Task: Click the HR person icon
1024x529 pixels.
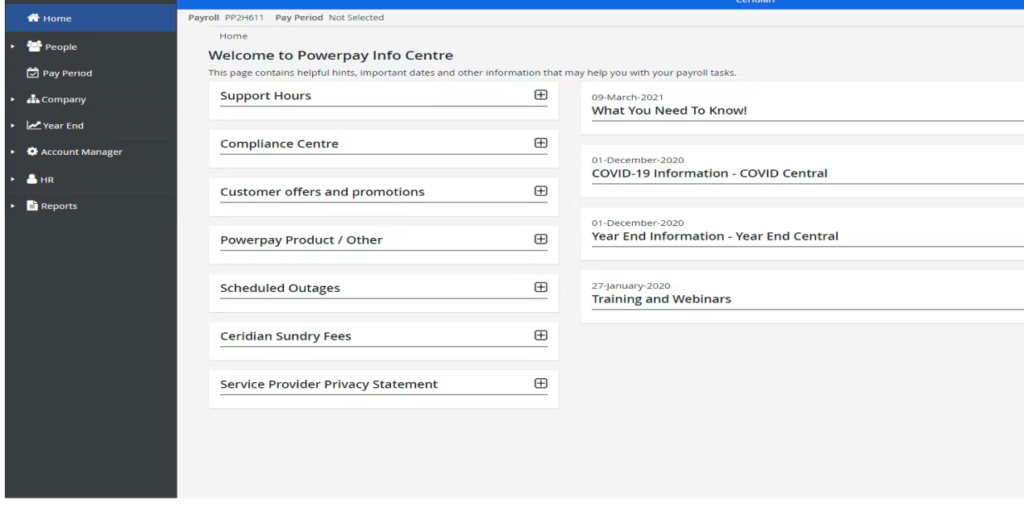Action: (32, 179)
